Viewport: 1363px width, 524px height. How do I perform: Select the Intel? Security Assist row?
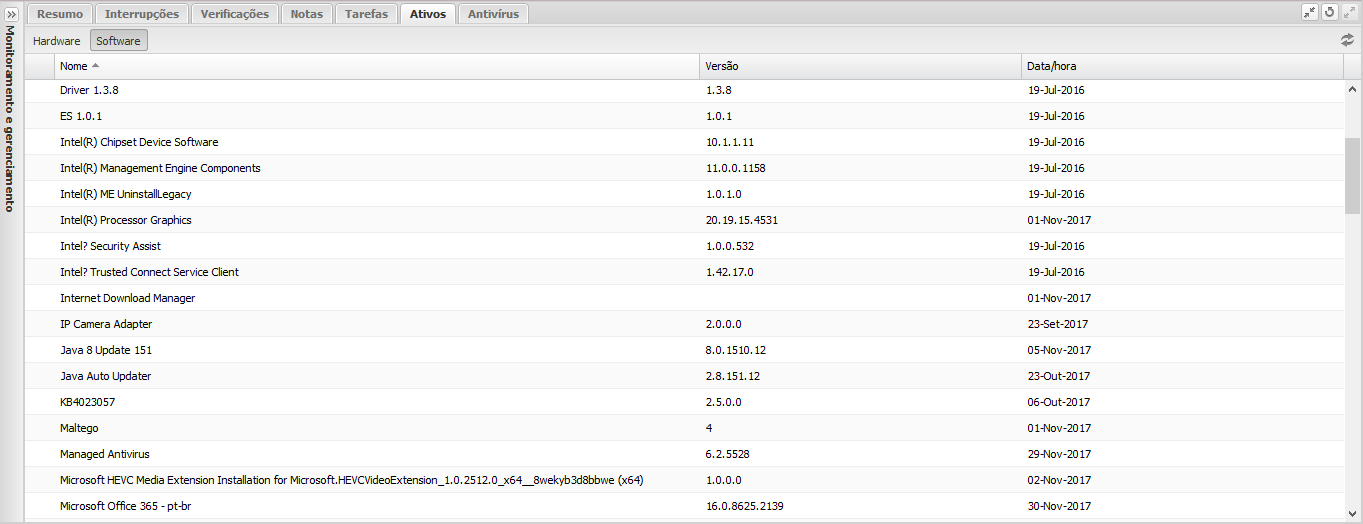point(684,246)
